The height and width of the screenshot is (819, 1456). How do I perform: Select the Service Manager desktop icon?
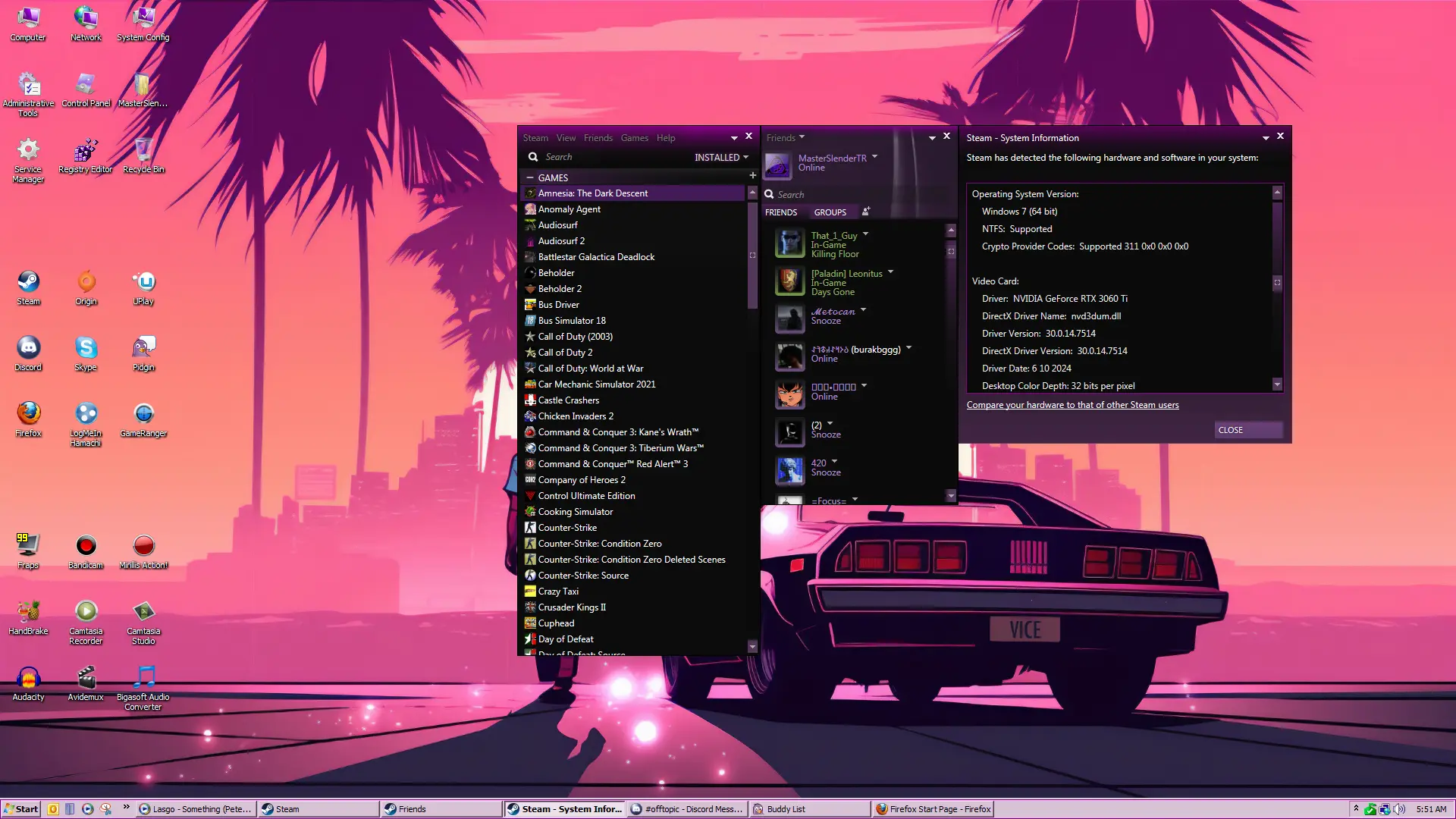pyautogui.click(x=28, y=160)
